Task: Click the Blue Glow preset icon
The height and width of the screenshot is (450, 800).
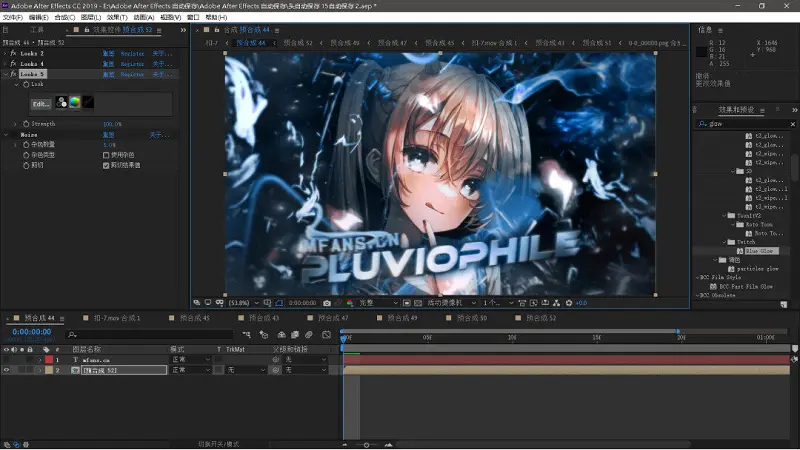Action: click(x=740, y=251)
